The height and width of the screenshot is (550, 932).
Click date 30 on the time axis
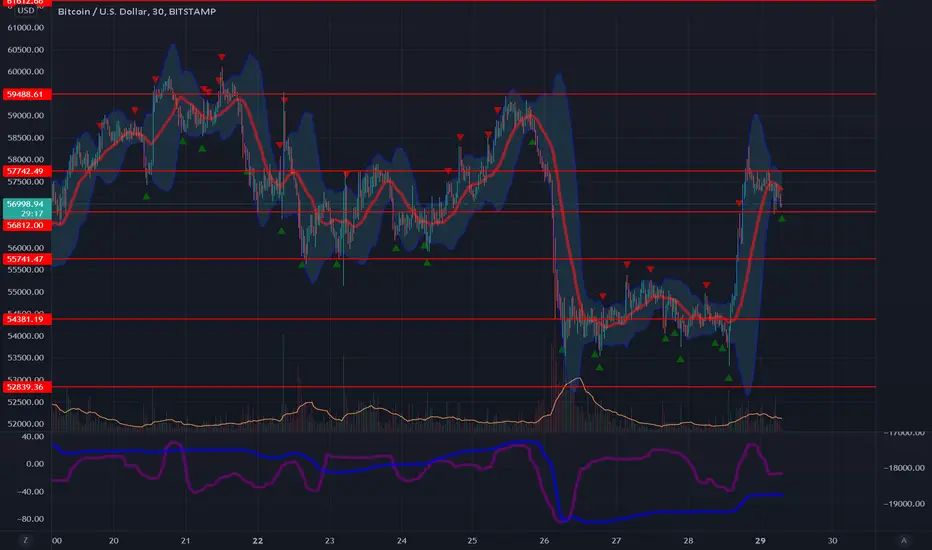coord(832,540)
